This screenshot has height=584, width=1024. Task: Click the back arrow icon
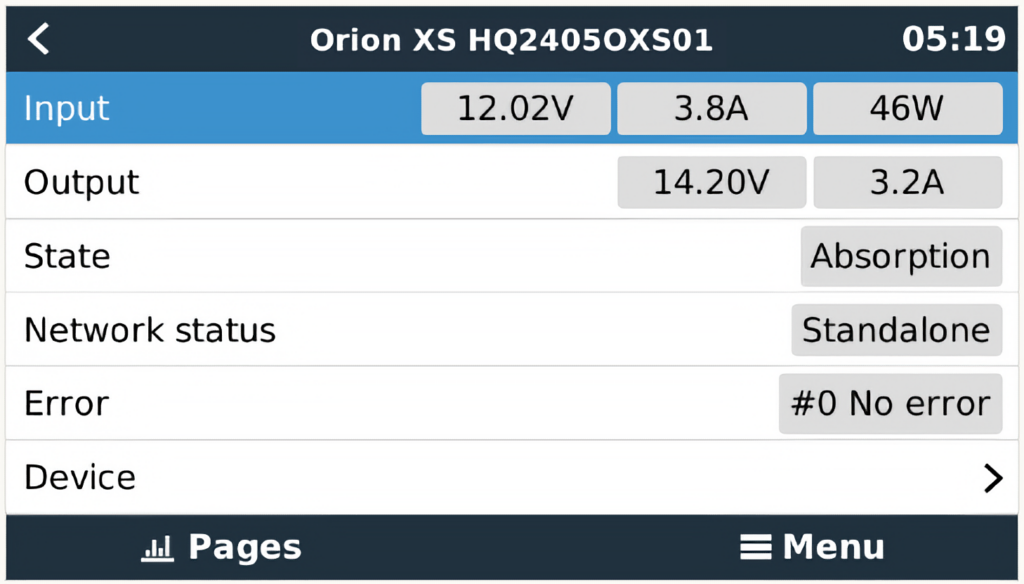coord(38,39)
